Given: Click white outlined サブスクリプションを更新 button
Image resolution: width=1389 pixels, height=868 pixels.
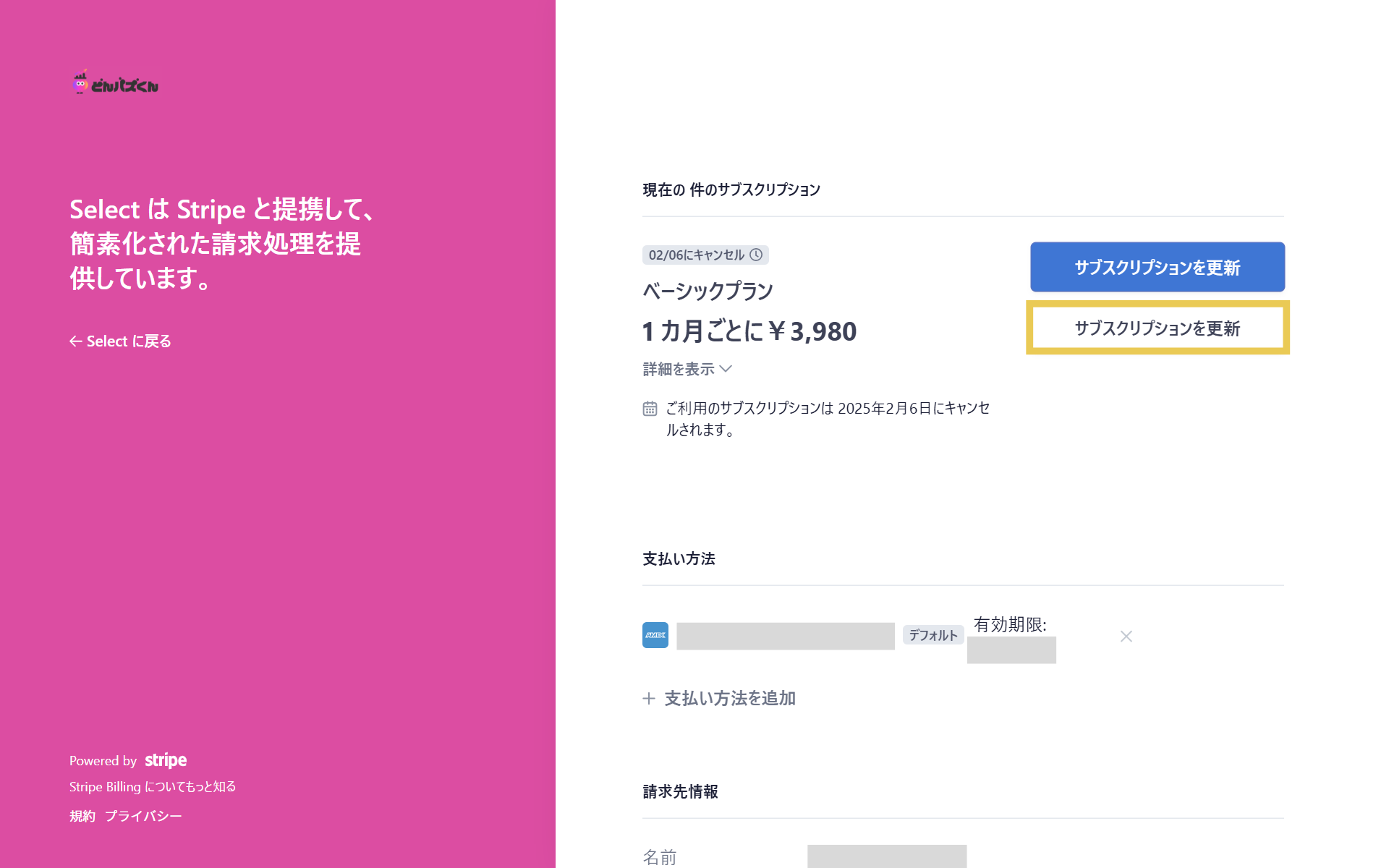Looking at the screenshot, I should [1157, 328].
